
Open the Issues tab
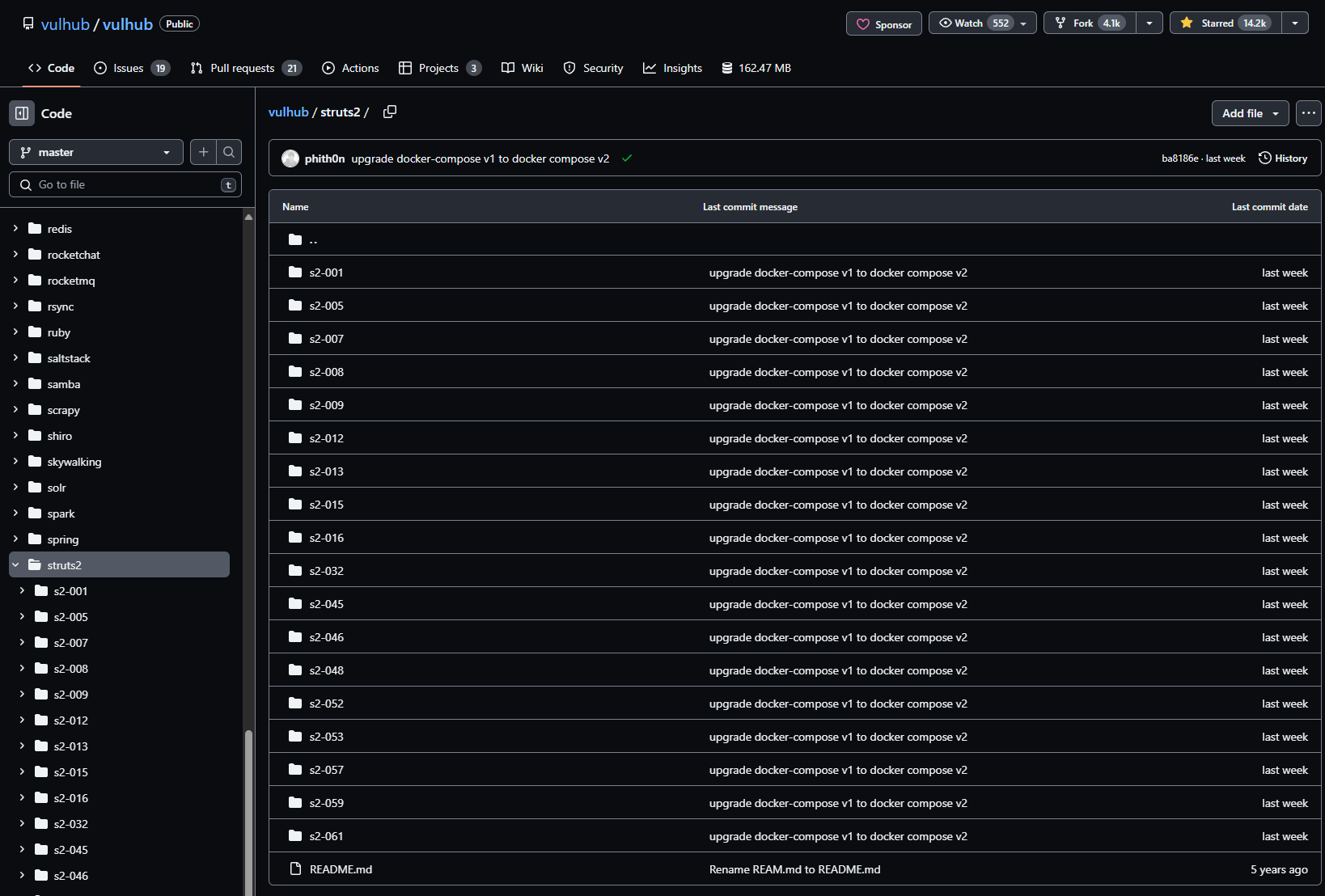[x=132, y=68]
